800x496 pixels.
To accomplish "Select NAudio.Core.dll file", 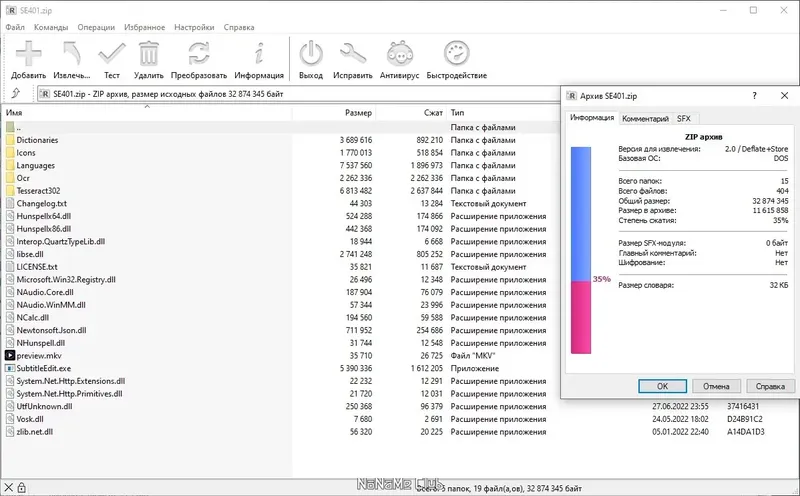I will pyautogui.click(x=45, y=292).
